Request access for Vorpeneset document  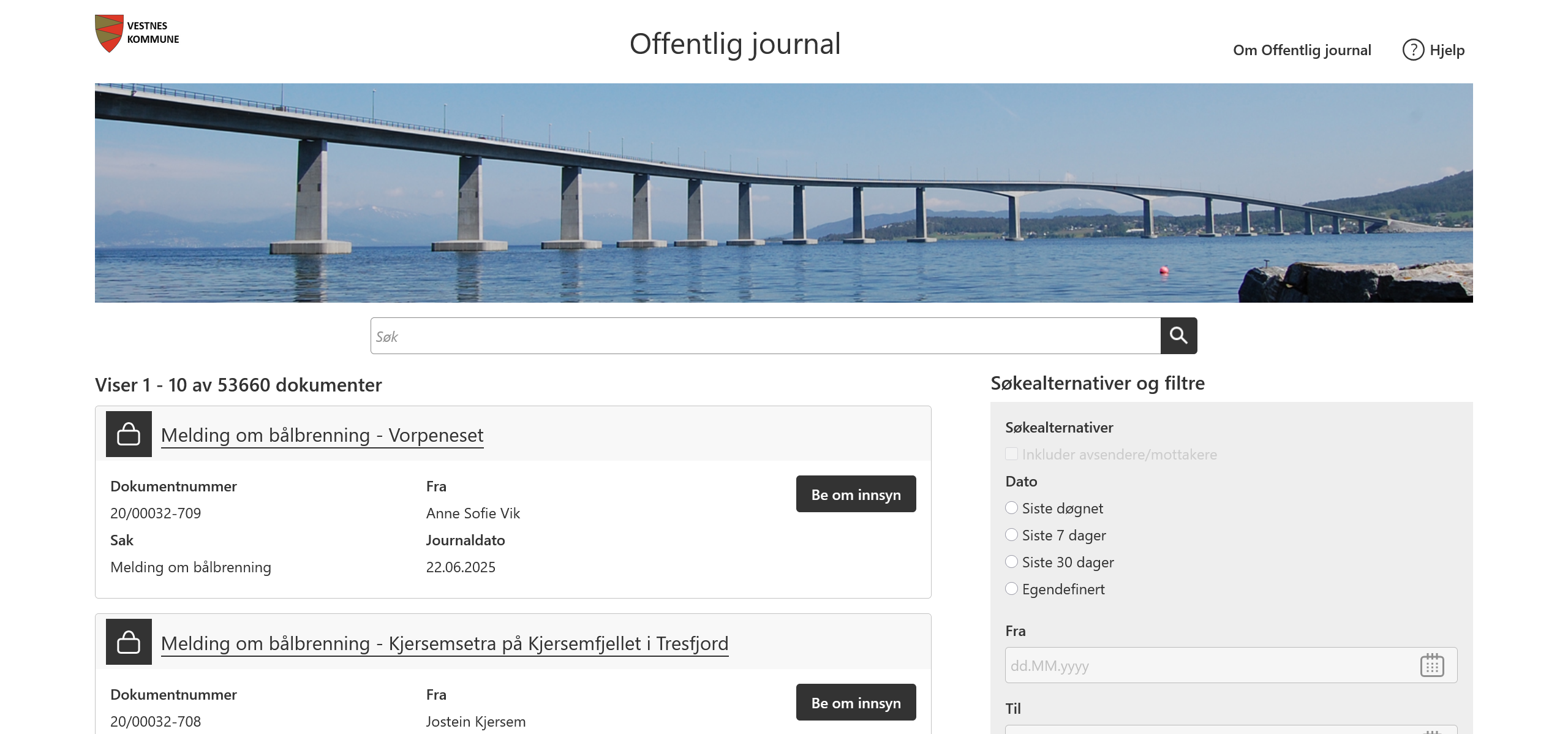(x=856, y=494)
